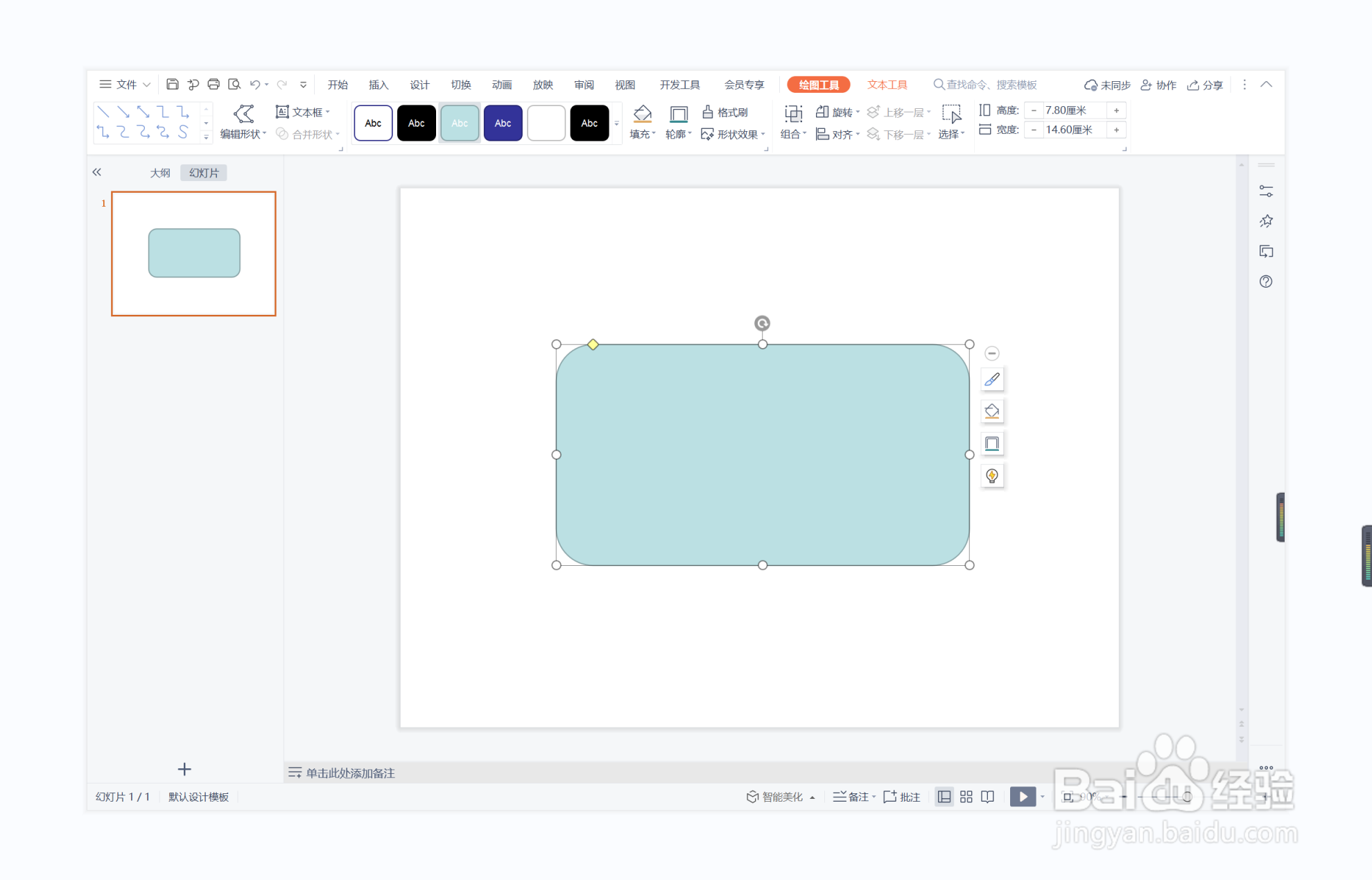This screenshot has width=1372, height=880.
Task: Click the Outline (轮廓) icon
Action: click(678, 114)
